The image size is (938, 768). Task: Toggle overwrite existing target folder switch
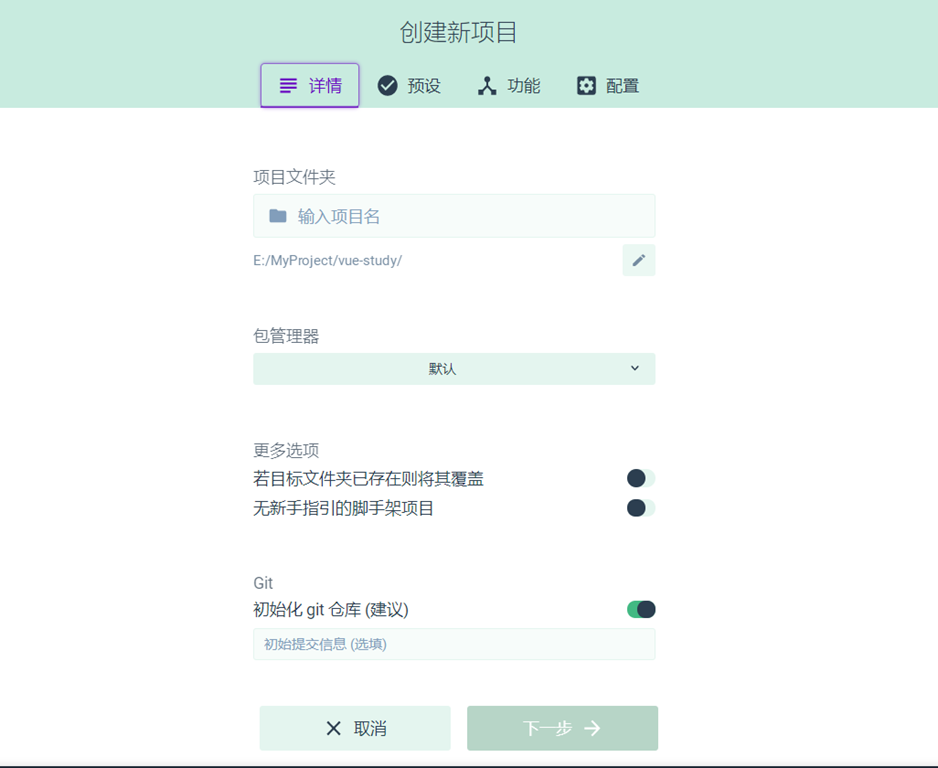click(x=640, y=479)
